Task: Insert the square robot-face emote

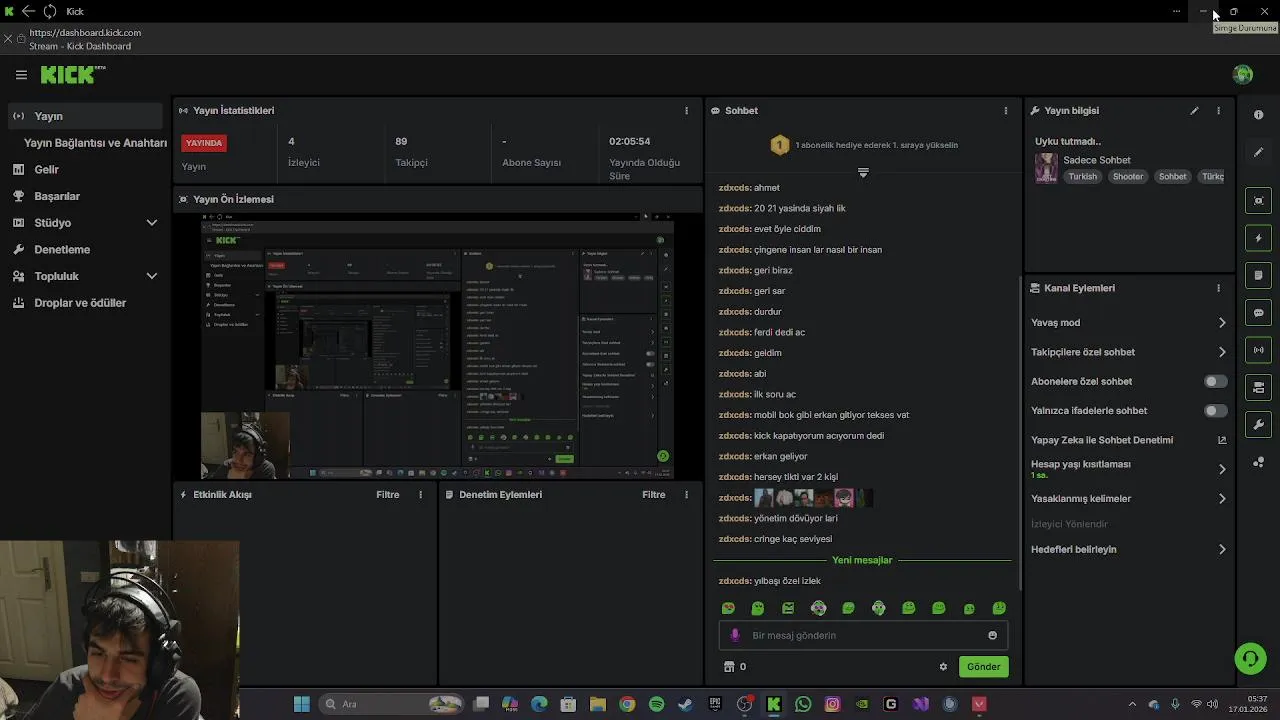Action: (788, 608)
